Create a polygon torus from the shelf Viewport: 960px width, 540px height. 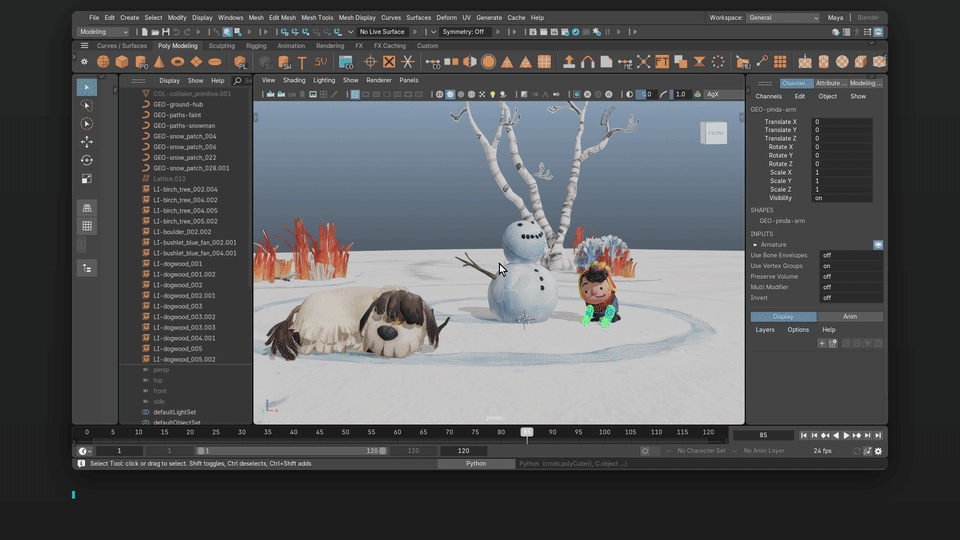178,61
